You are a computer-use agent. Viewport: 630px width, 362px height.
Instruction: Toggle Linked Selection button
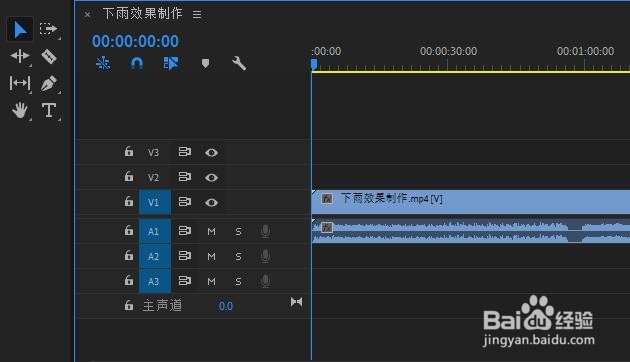tap(171, 63)
